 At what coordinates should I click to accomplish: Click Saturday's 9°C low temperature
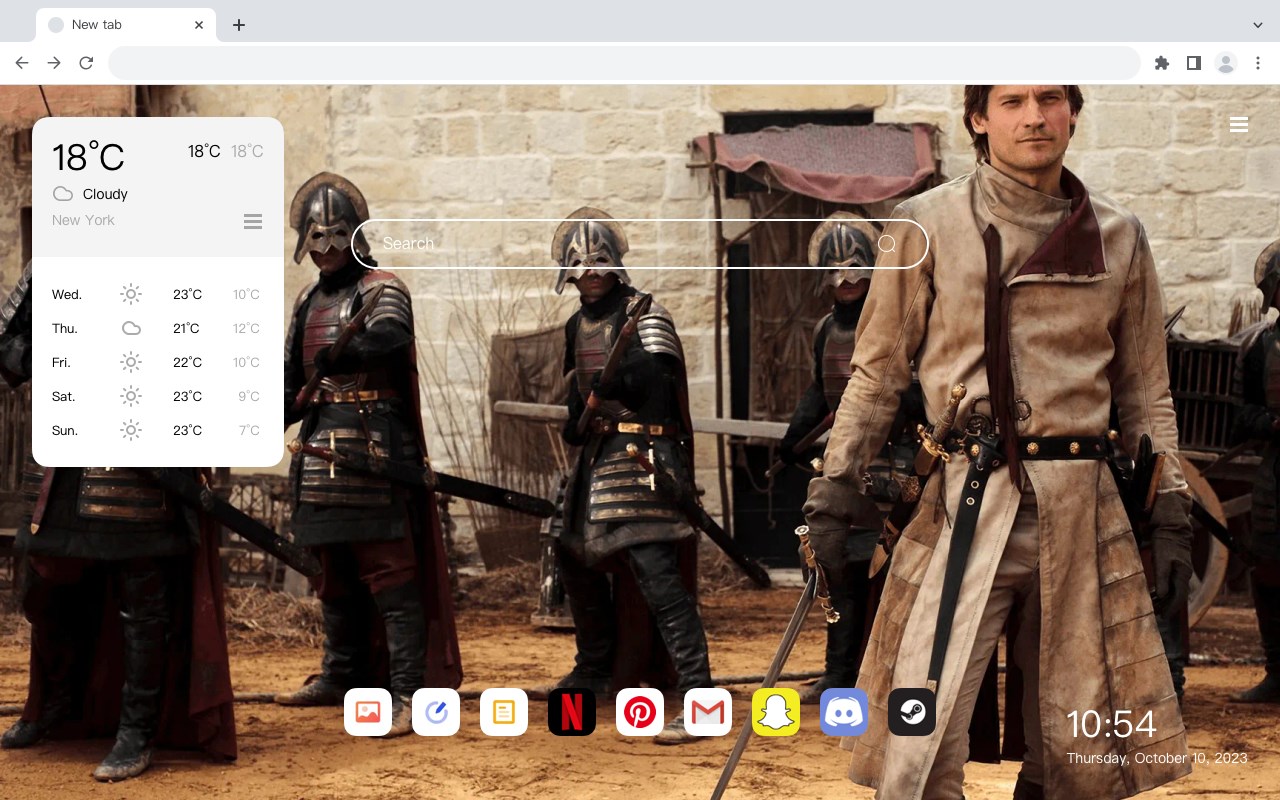(x=249, y=396)
